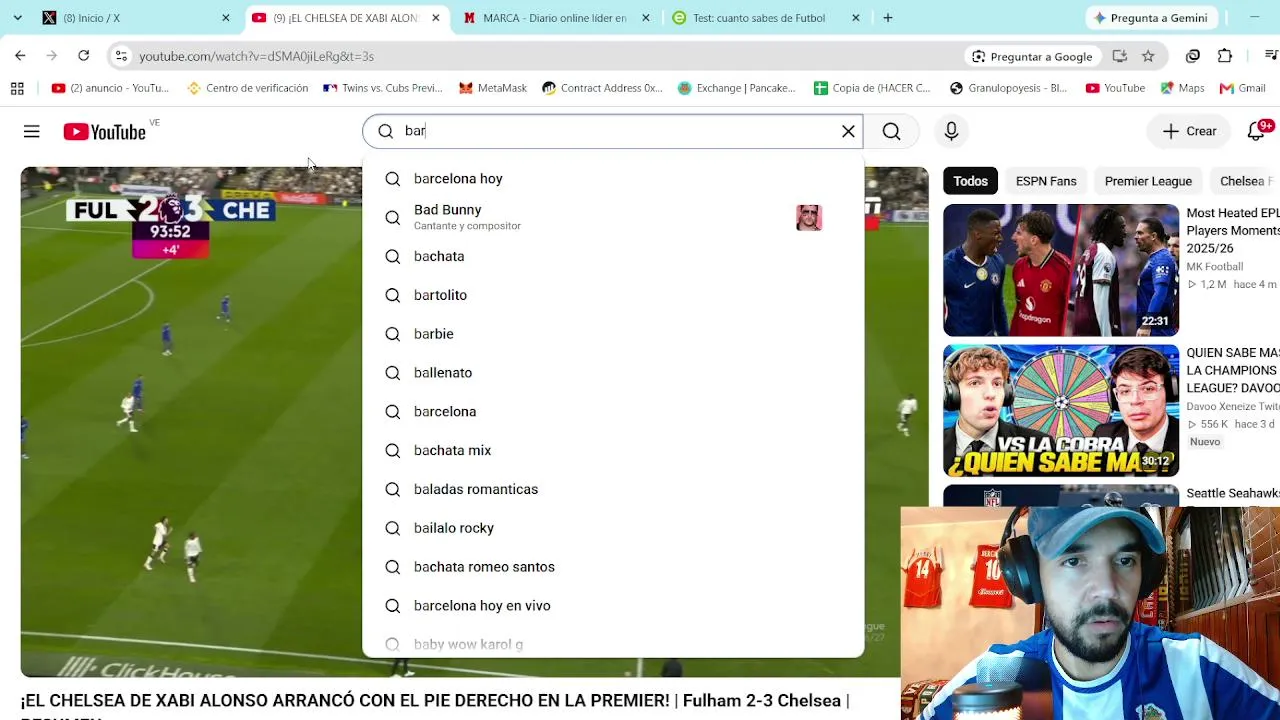Select the Bad Bunny suggestion
This screenshot has height=720, width=1280.
613,217
